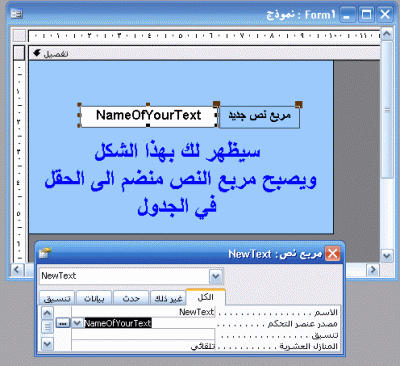Minimize the Form1 window
This screenshot has height=366, width=400.
click(x=347, y=15)
